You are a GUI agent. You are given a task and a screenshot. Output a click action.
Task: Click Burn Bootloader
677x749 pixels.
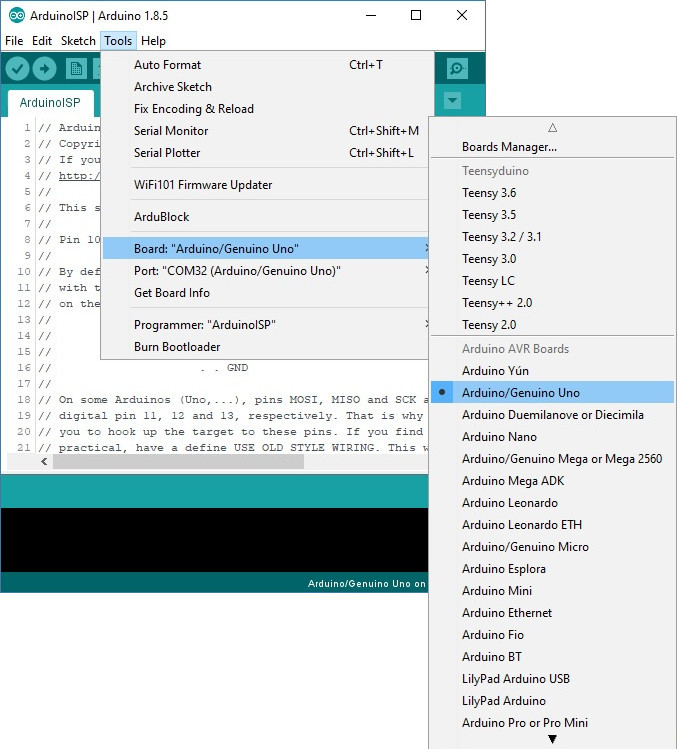click(x=266, y=347)
